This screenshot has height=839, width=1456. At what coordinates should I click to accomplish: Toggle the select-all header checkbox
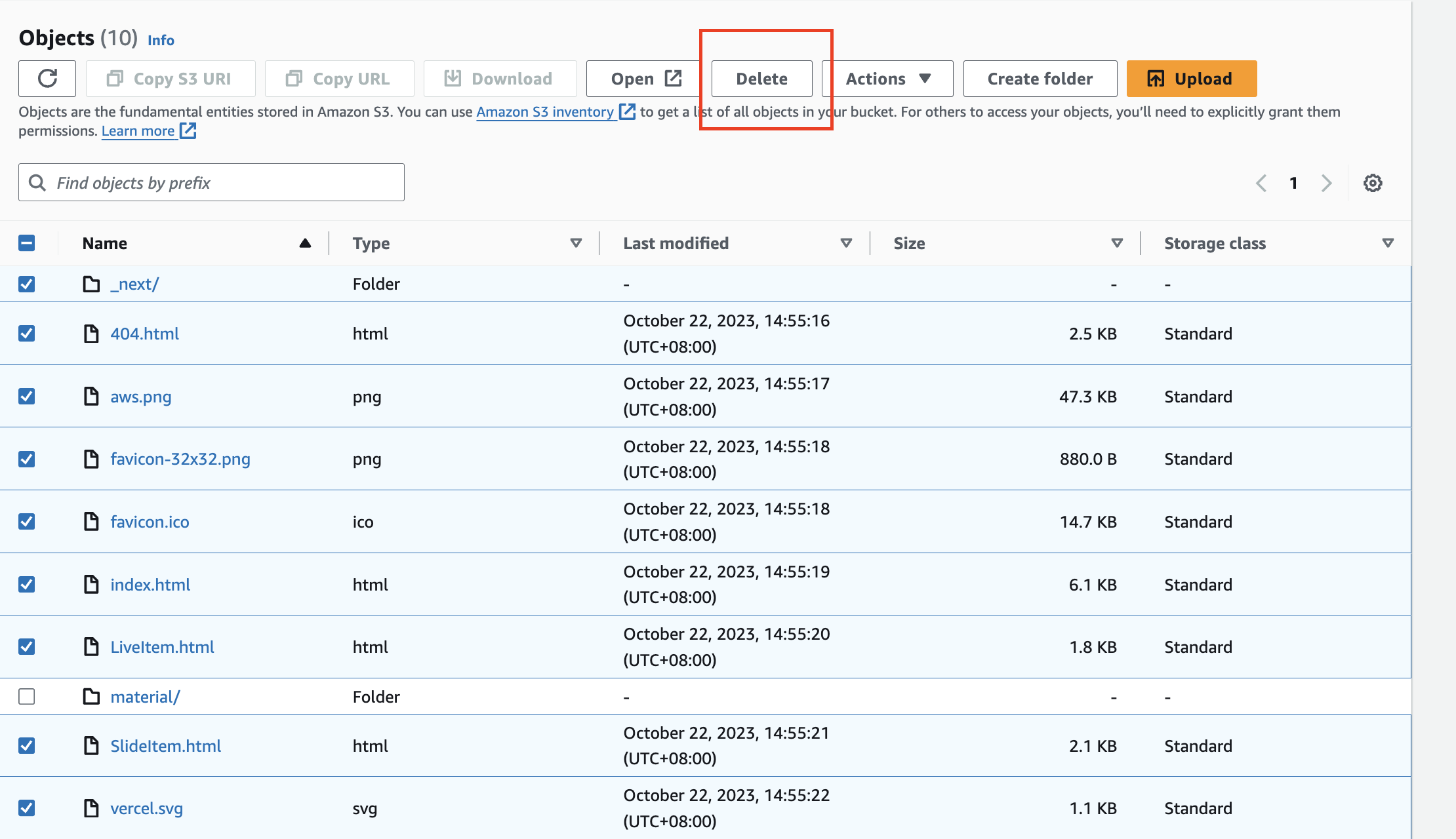coord(27,243)
